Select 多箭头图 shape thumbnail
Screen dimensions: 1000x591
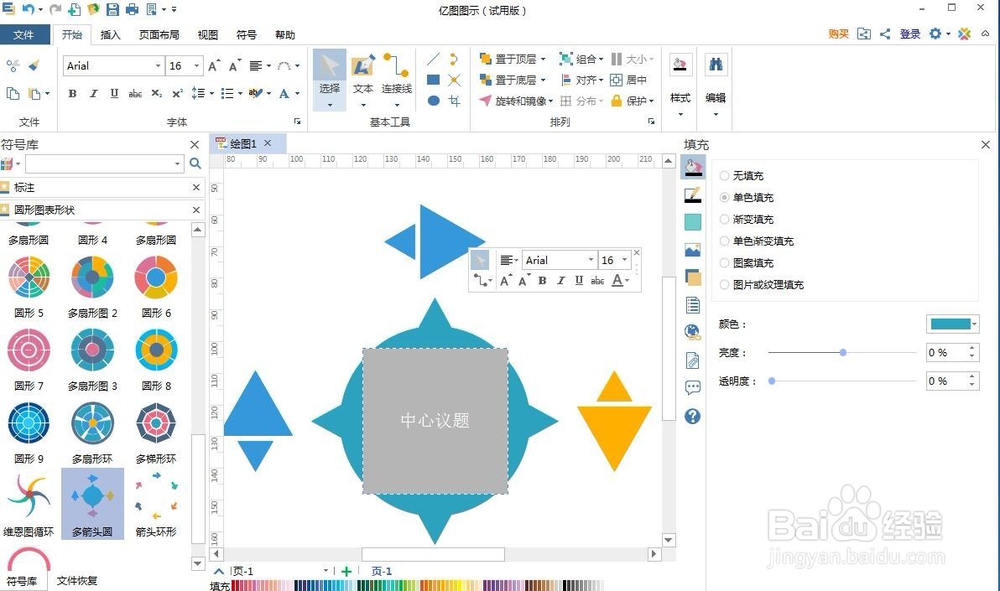click(x=92, y=504)
